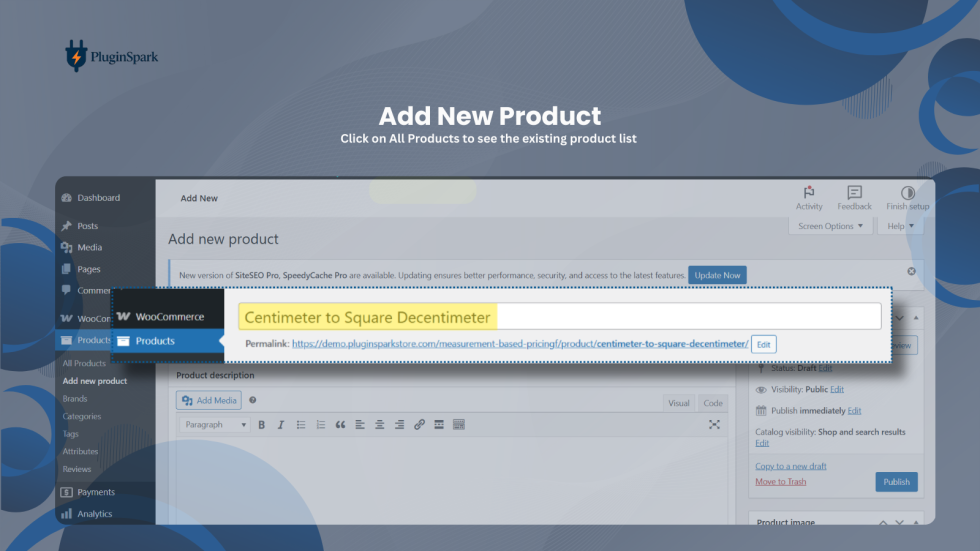Toggle the editor toolbar icon
This screenshot has width=980, height=551.
pos(459,425)
